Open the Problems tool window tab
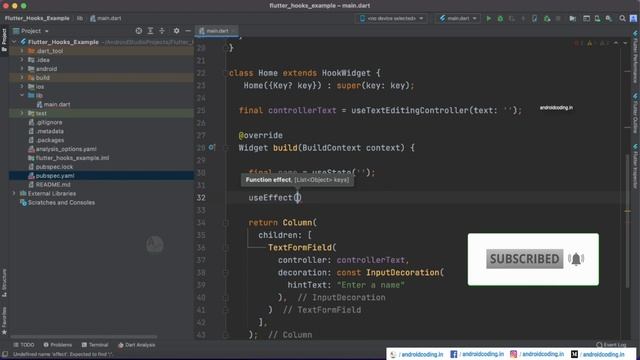This screenshot has width=640, height=360. point(58,345)
